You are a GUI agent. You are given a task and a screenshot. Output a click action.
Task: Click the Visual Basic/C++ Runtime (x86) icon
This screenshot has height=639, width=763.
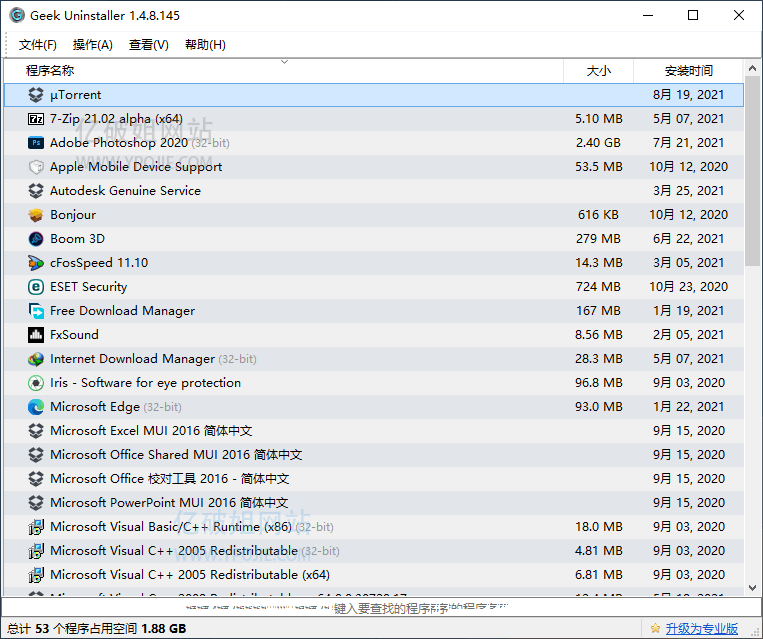(x=36, y=527)
